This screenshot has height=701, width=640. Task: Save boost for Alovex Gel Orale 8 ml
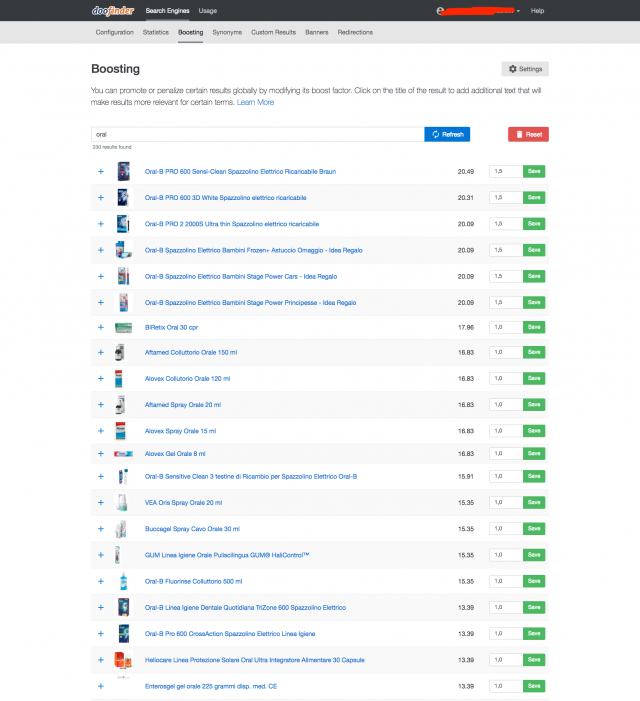coord(534,454)
